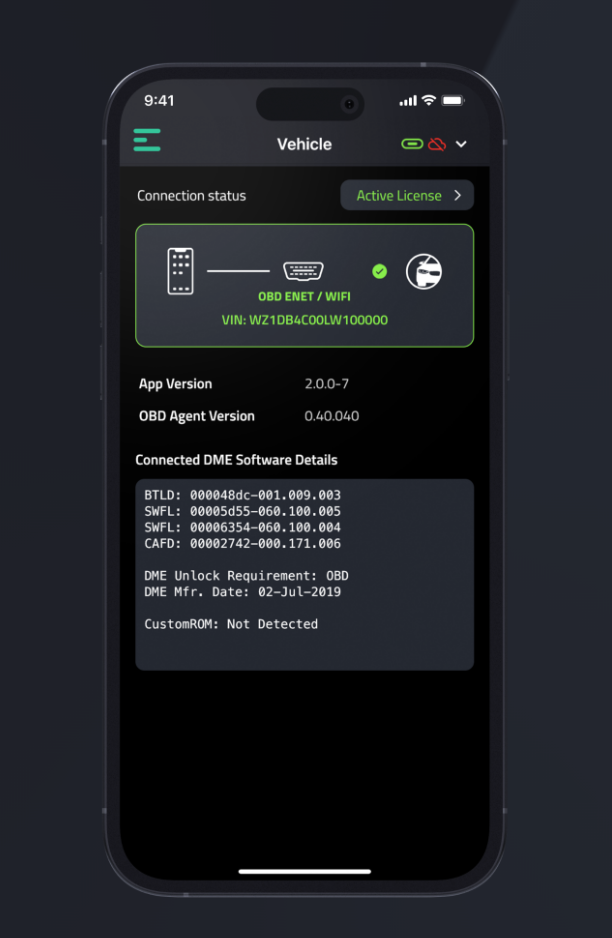Tap the green connection link icon
Viewport: 612px width, 938px height.
coord(412,144)
